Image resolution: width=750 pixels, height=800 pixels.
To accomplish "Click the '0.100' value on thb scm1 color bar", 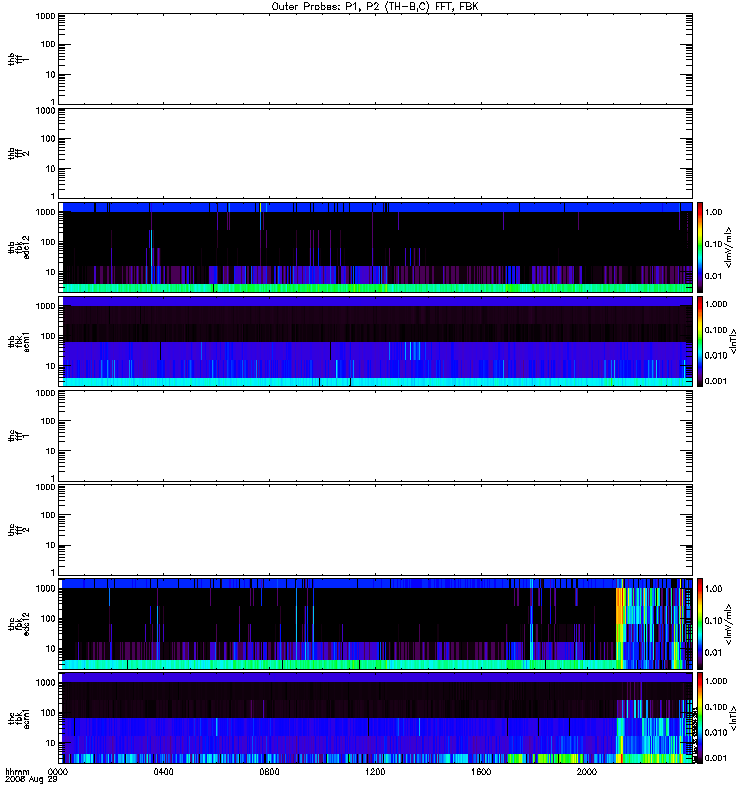I will pyautogui.click(x=716, y=330).
